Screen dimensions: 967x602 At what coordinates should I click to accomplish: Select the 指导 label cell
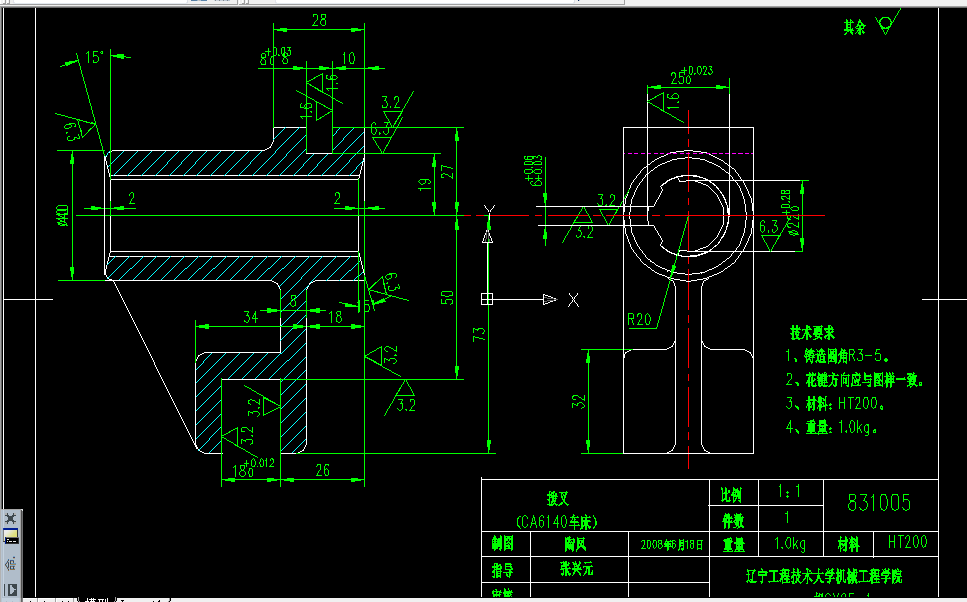503,570
